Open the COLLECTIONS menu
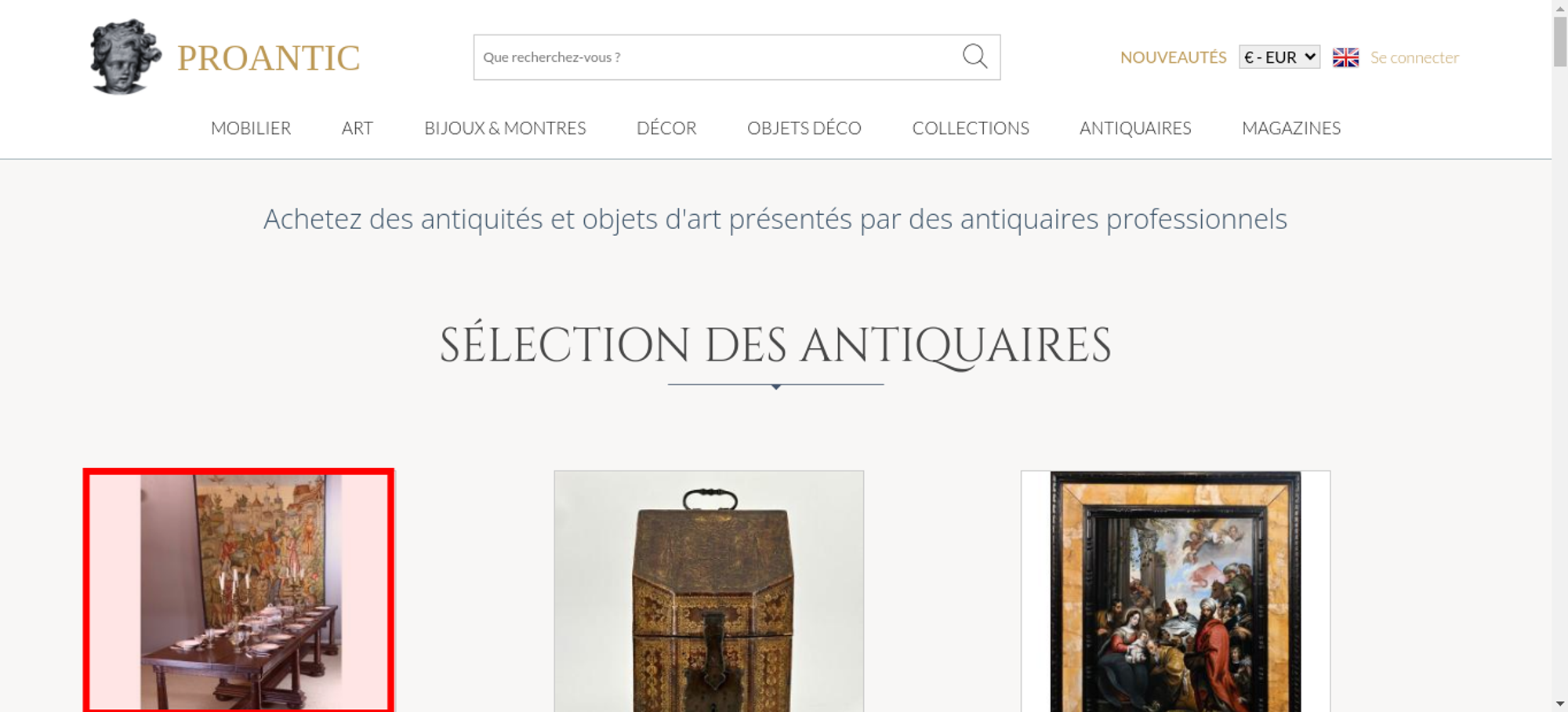Viewport: 1568px width, 712px height. tap(971, 128)
